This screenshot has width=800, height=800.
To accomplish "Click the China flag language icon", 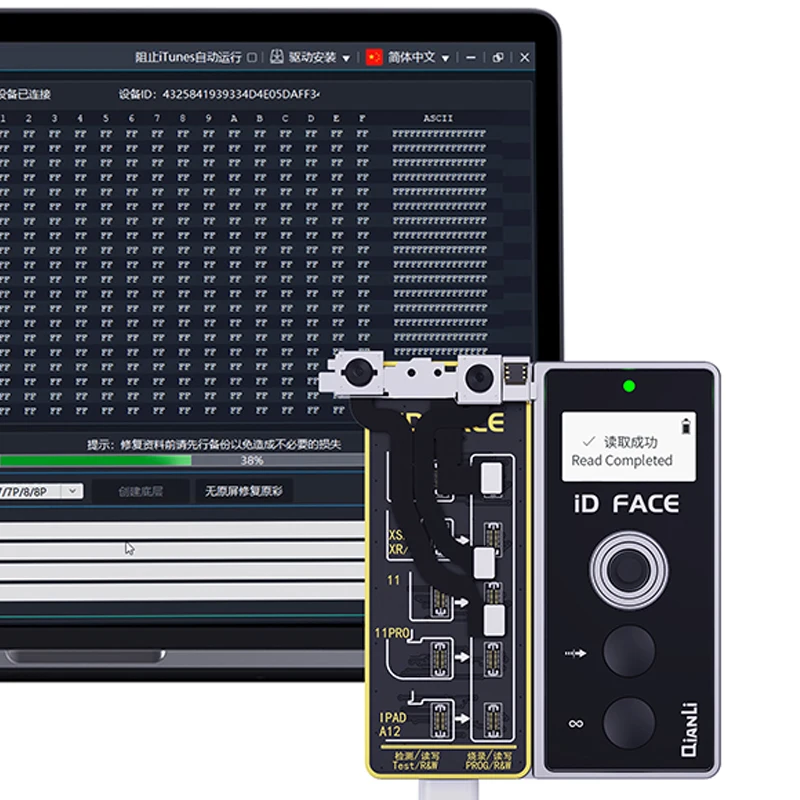I will [x=374, y=57].
